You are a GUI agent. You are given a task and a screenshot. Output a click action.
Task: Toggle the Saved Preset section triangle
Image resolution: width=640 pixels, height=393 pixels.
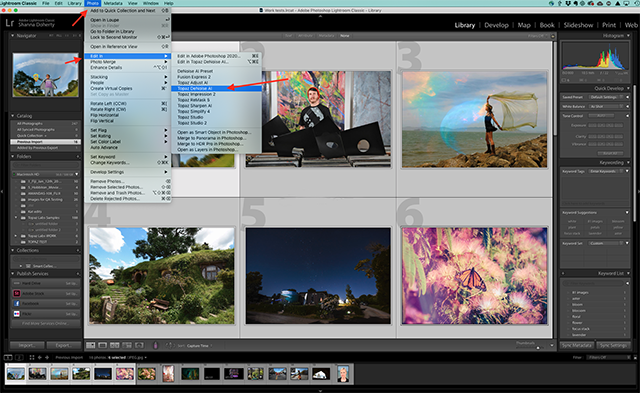pyautogui.click(x=627, y=97)
